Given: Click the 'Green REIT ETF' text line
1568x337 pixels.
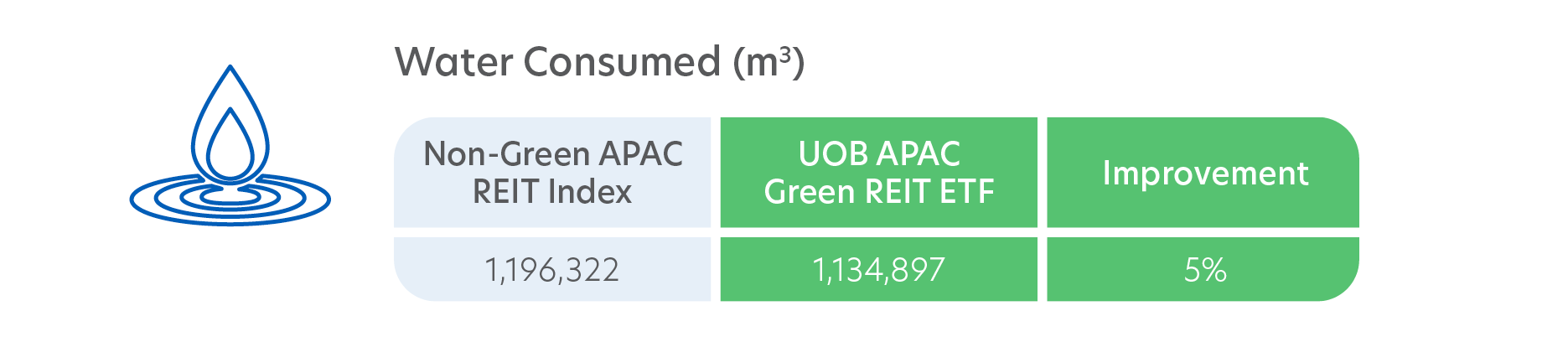Looking at the screenshot, I should click(x=879, y=192).
